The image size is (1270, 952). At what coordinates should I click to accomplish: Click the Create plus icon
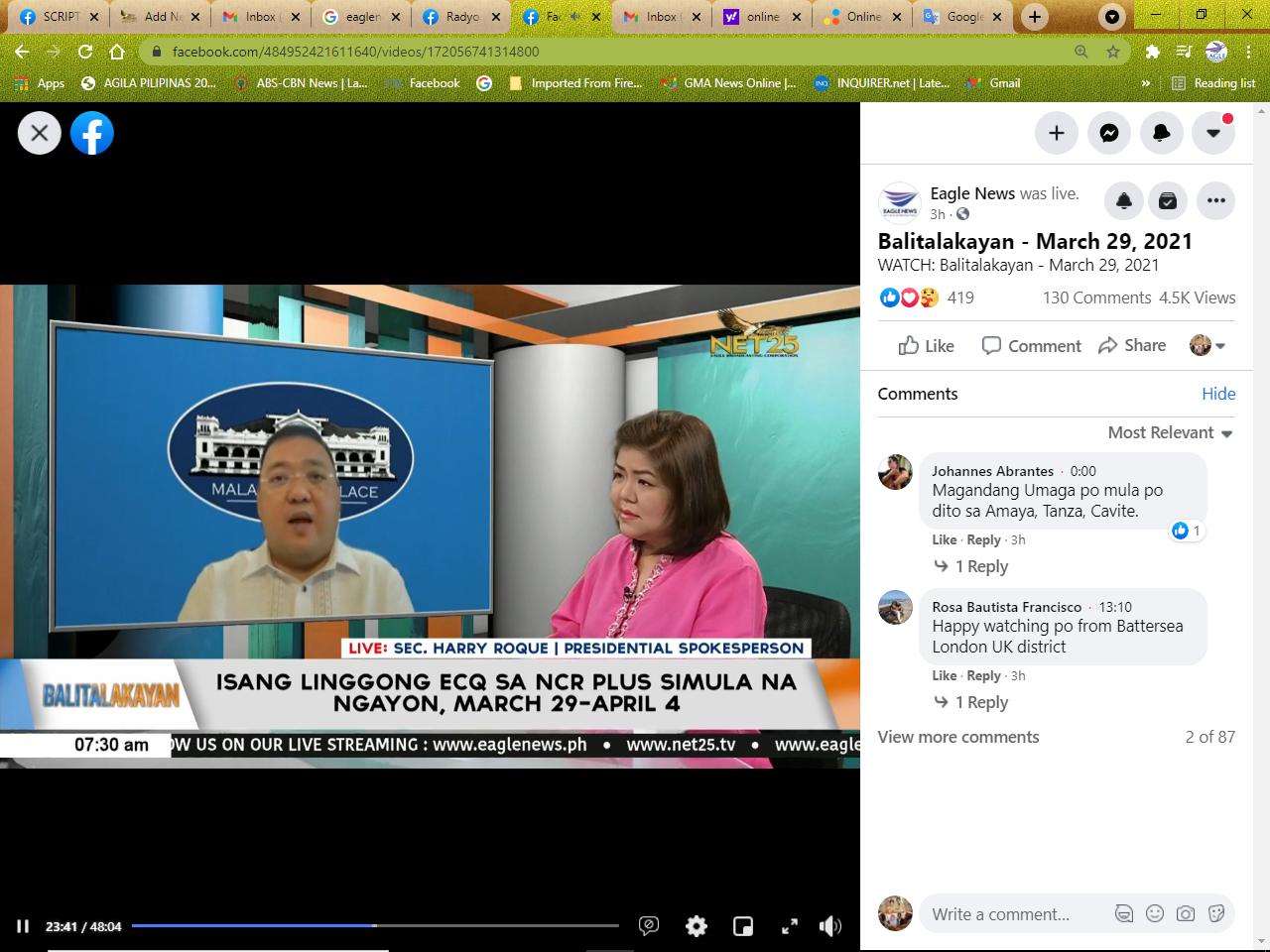point(1057,133)
